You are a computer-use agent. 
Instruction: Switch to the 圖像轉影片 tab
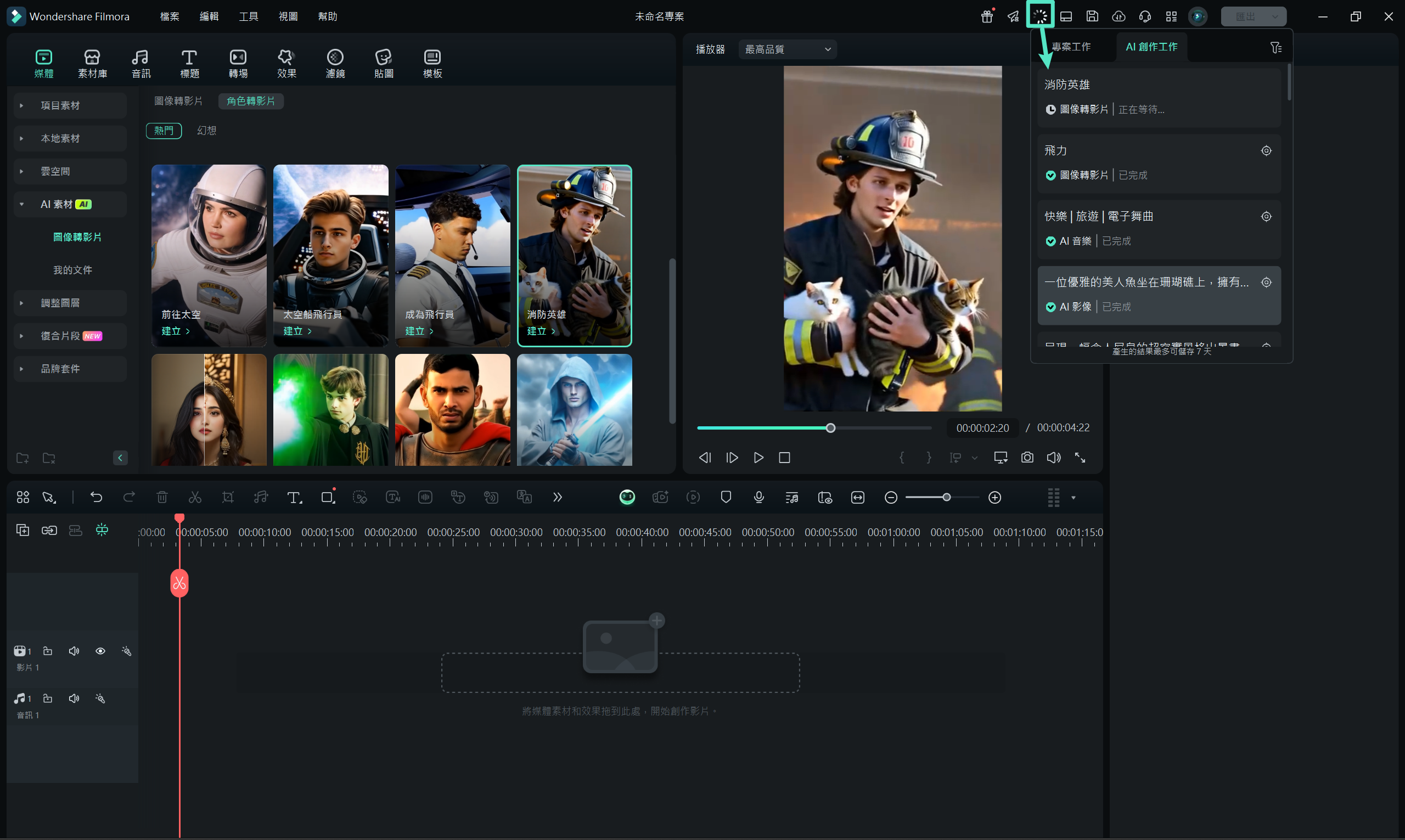tap(178, 101)
